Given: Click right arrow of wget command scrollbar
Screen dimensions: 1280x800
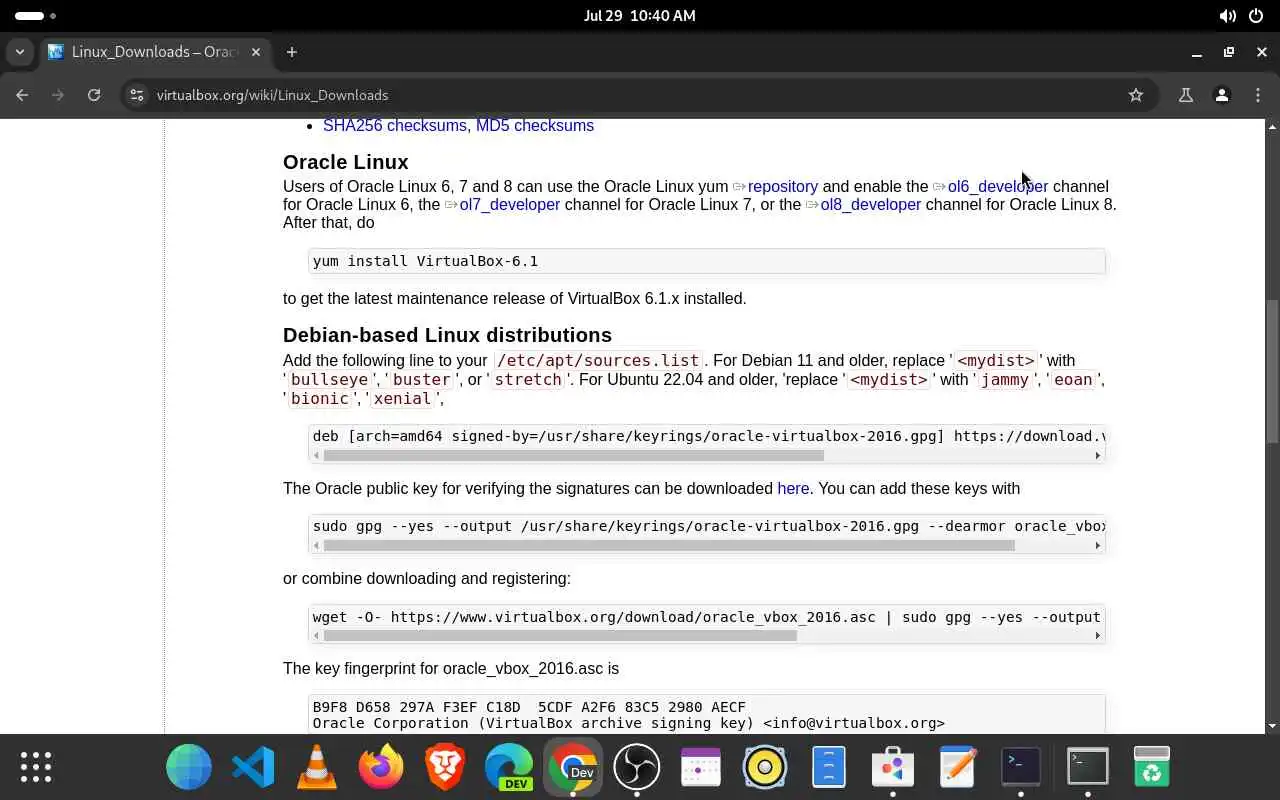Looking at the screenshot, I should tap(1098, 636).
